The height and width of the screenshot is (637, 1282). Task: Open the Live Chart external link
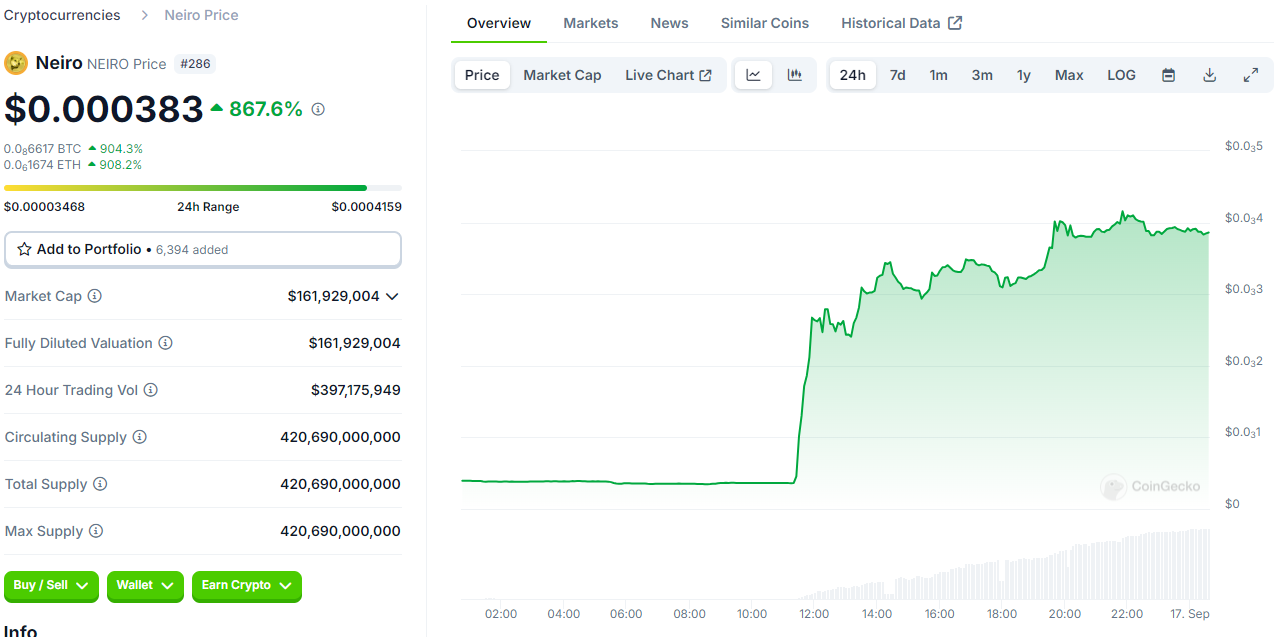click(x=668, y=75)
